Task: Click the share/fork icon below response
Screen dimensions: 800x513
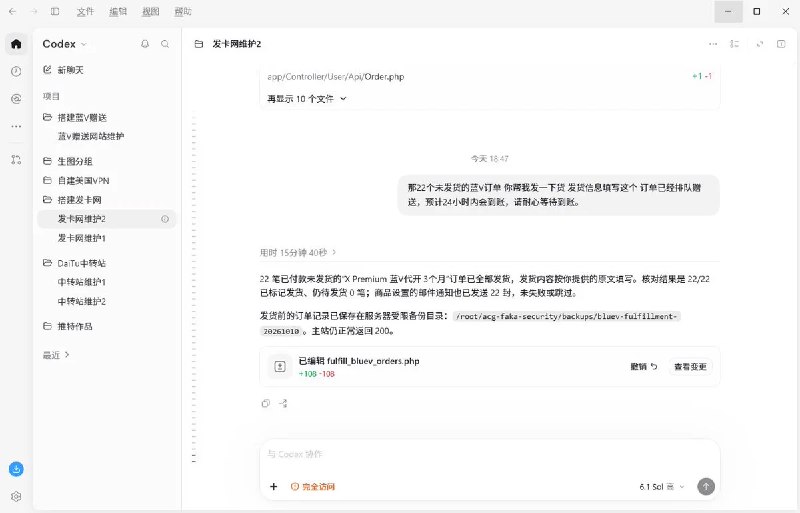Action: [x=283, y=403]
